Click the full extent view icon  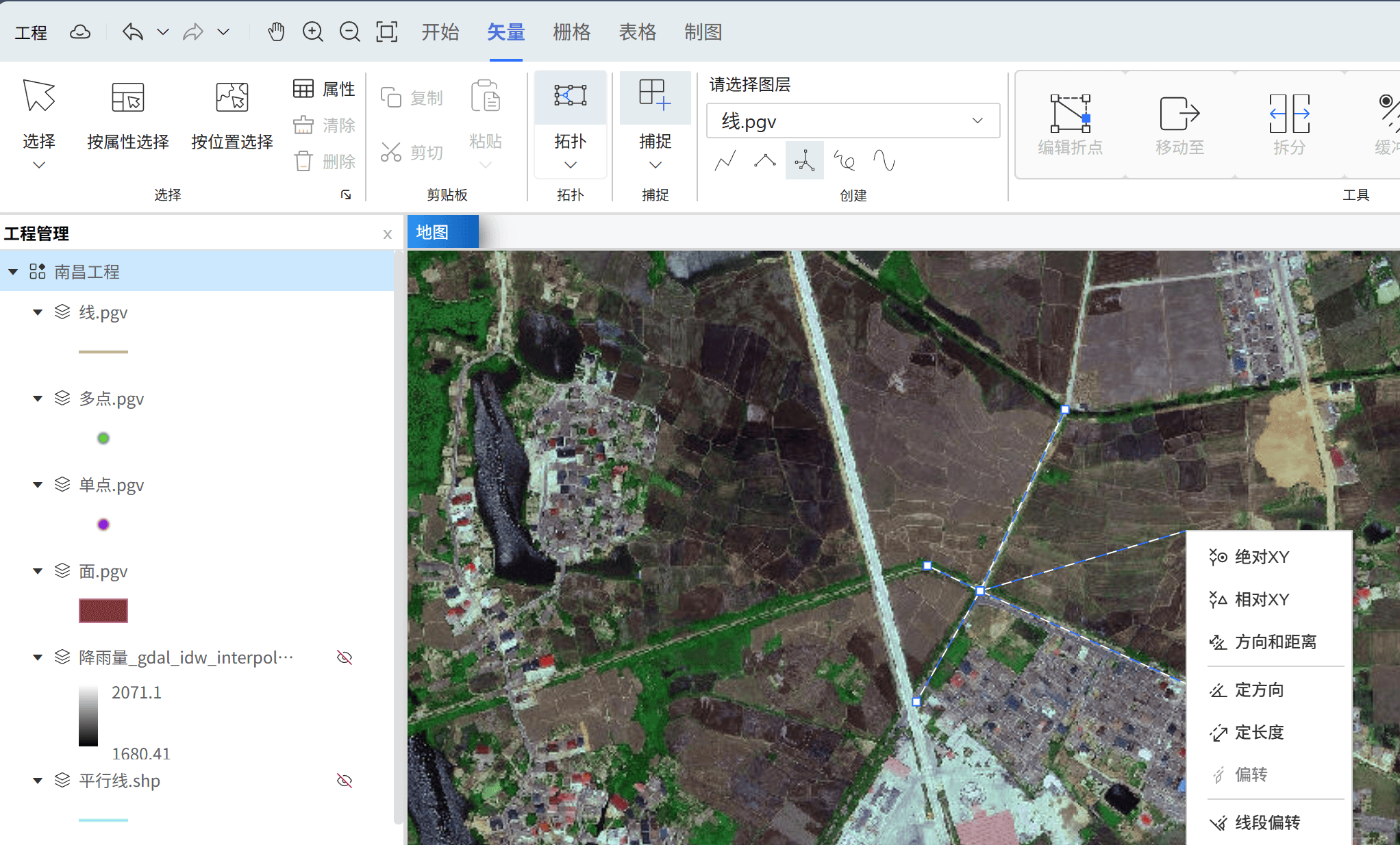tap(386, 31)
